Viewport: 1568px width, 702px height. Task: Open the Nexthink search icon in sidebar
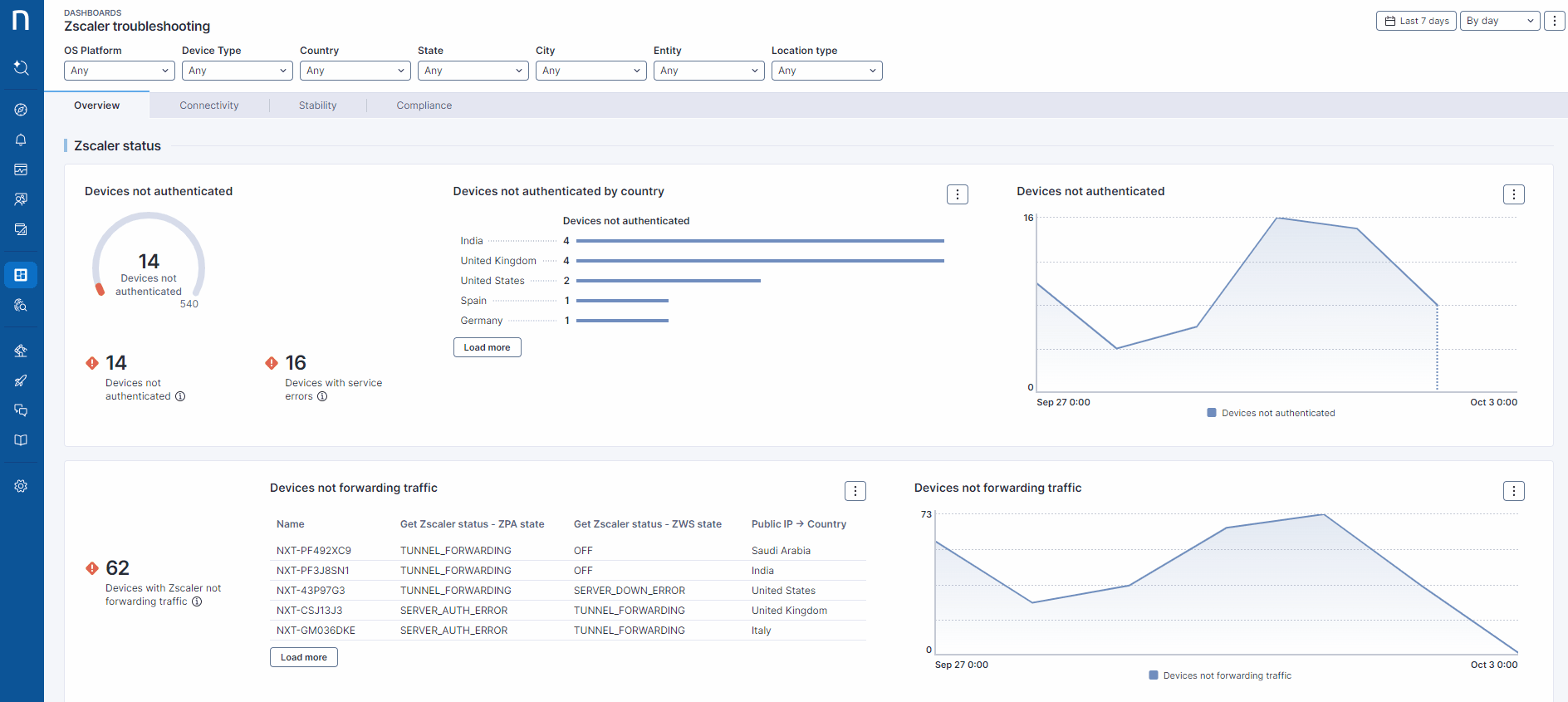[x=21, y=67]
